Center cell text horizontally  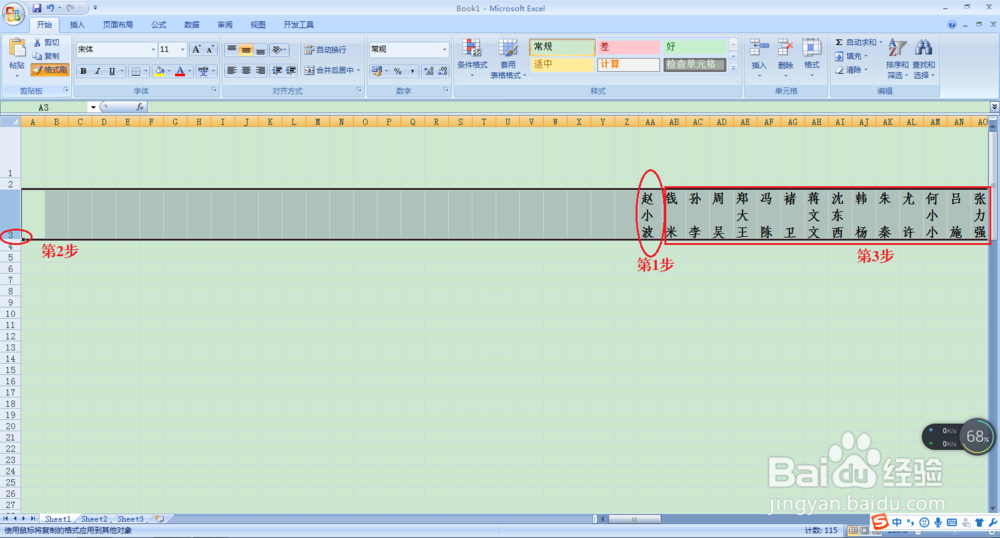(246, 70)
